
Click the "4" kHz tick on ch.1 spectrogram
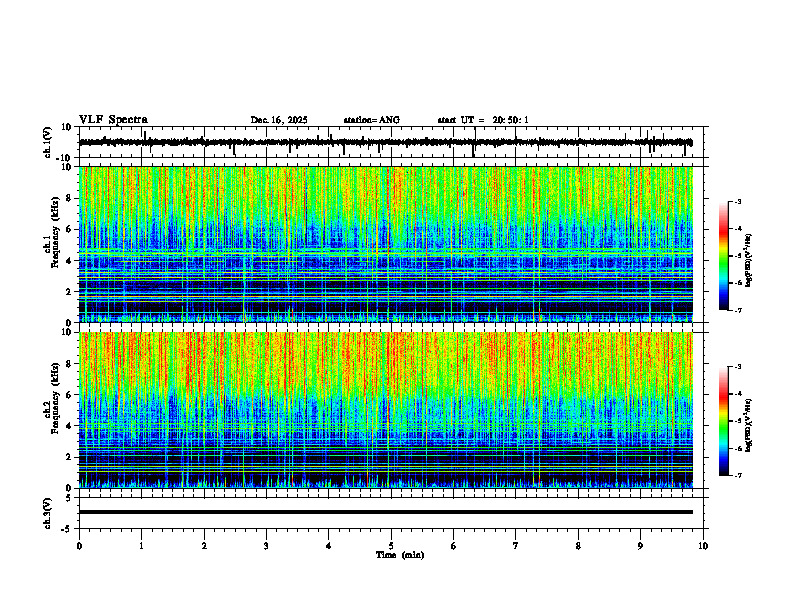(x=70, y=261)
